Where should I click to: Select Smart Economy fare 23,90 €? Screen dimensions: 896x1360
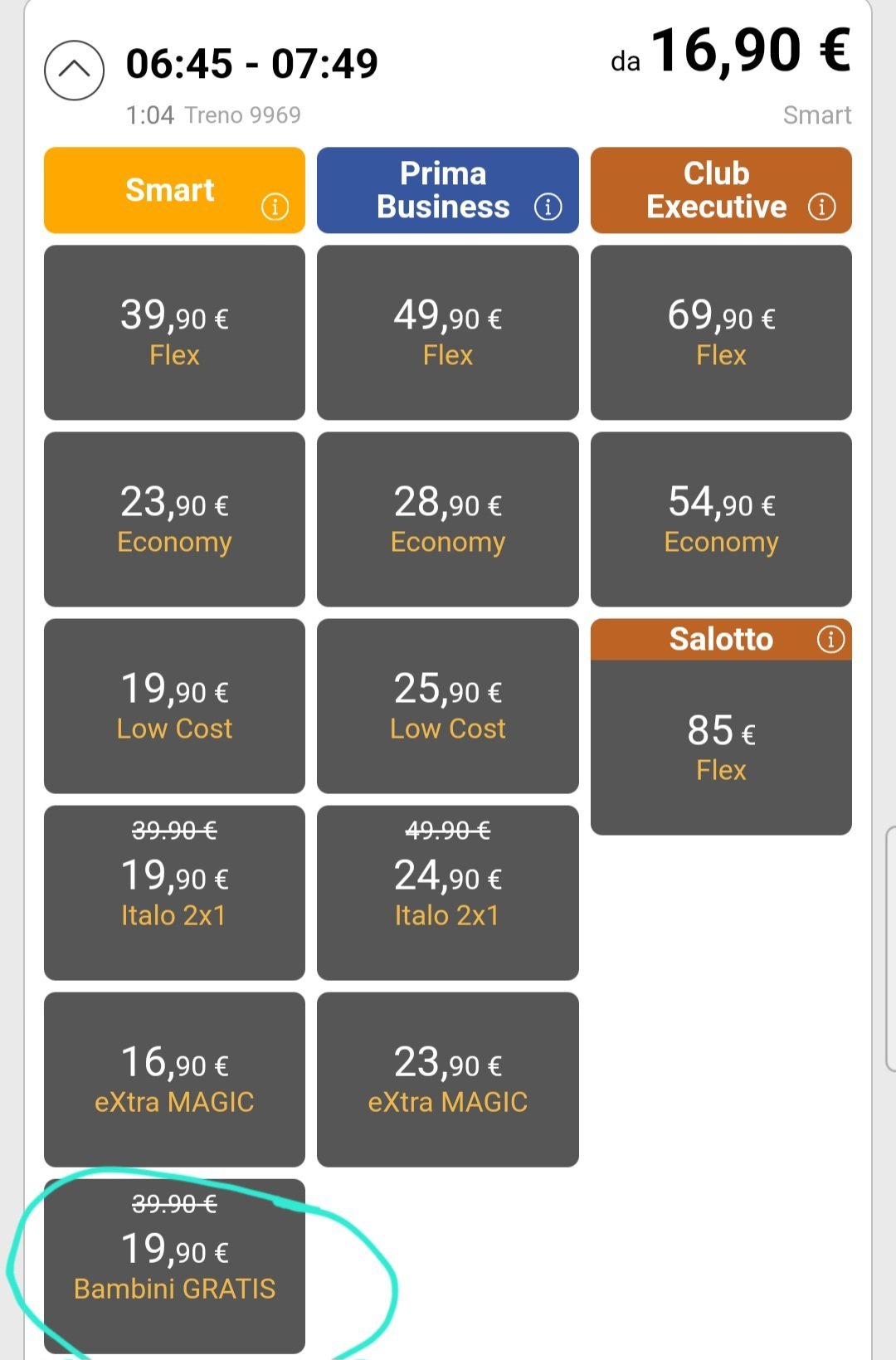174,519
